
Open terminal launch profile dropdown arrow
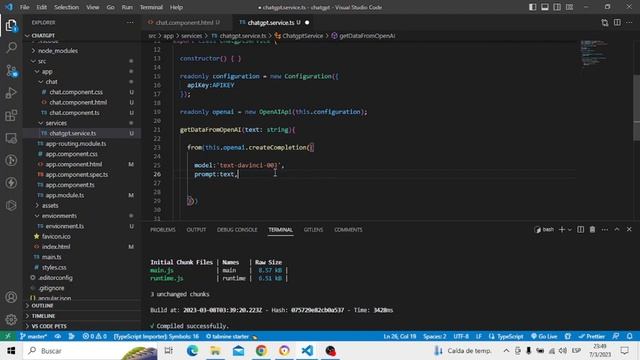point(570,230)
